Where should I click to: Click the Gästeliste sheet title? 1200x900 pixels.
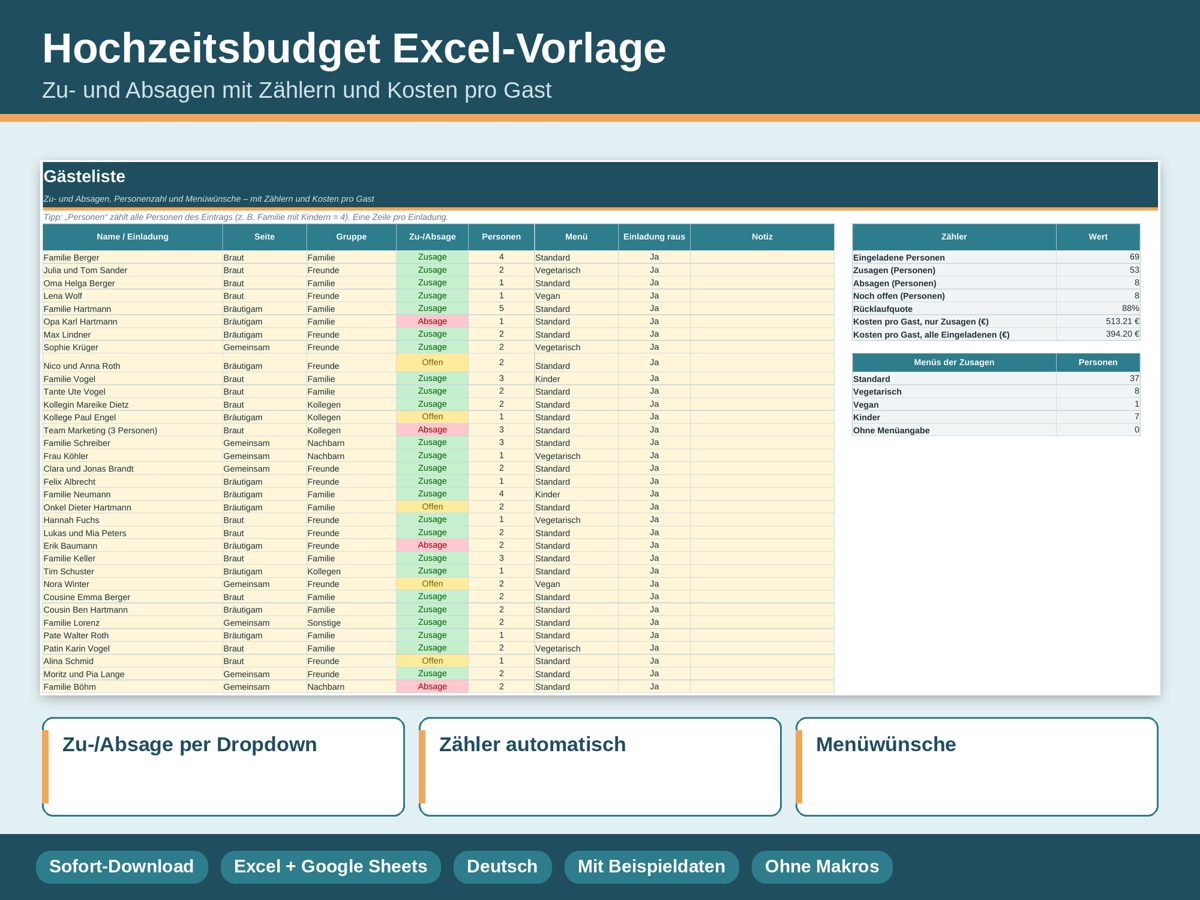coord(85,177)
